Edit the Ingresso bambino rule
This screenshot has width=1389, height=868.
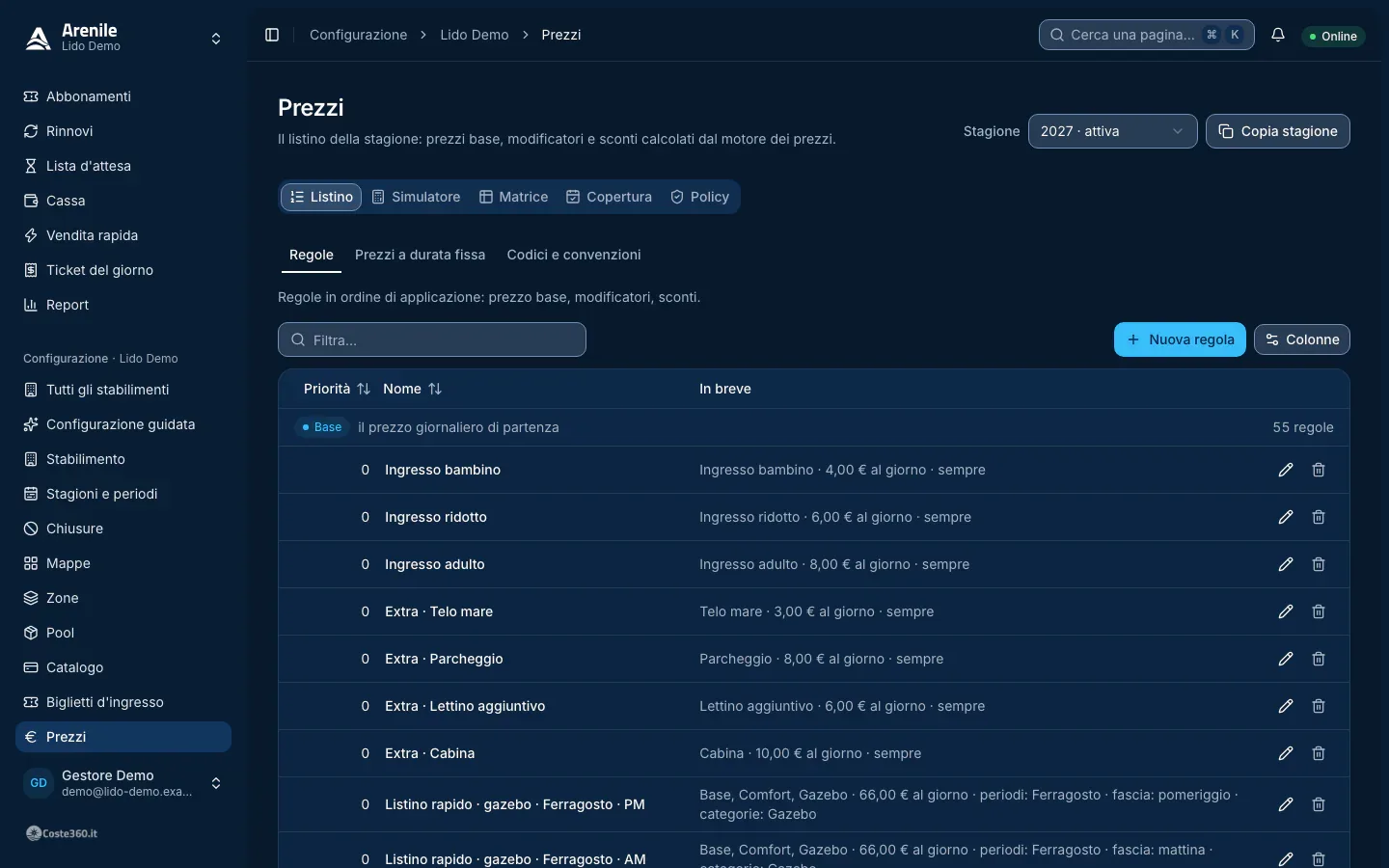pos(1286,470)
